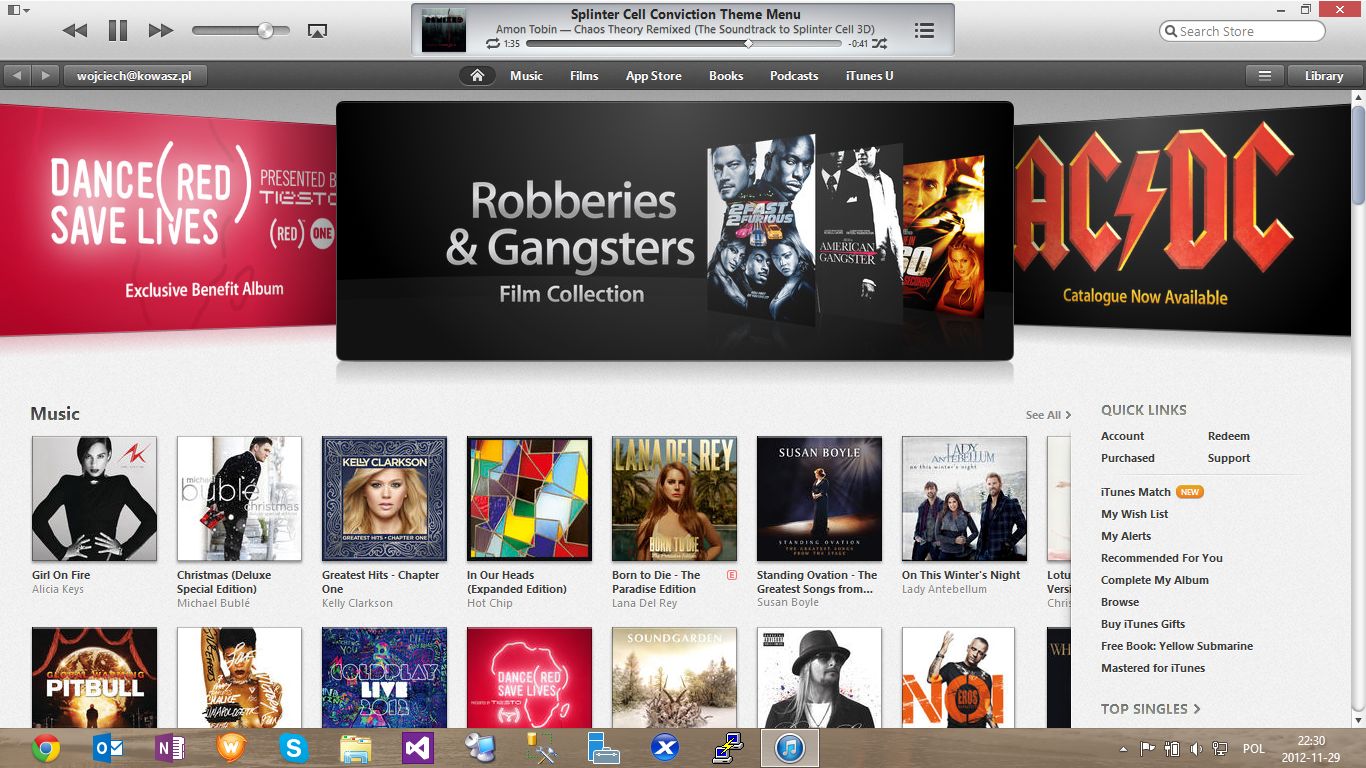Image resolution: width=1366 pixels, height=768 pixels.
Task: Open the Pitbull Global Warming album cover
Action: [94, 677]
